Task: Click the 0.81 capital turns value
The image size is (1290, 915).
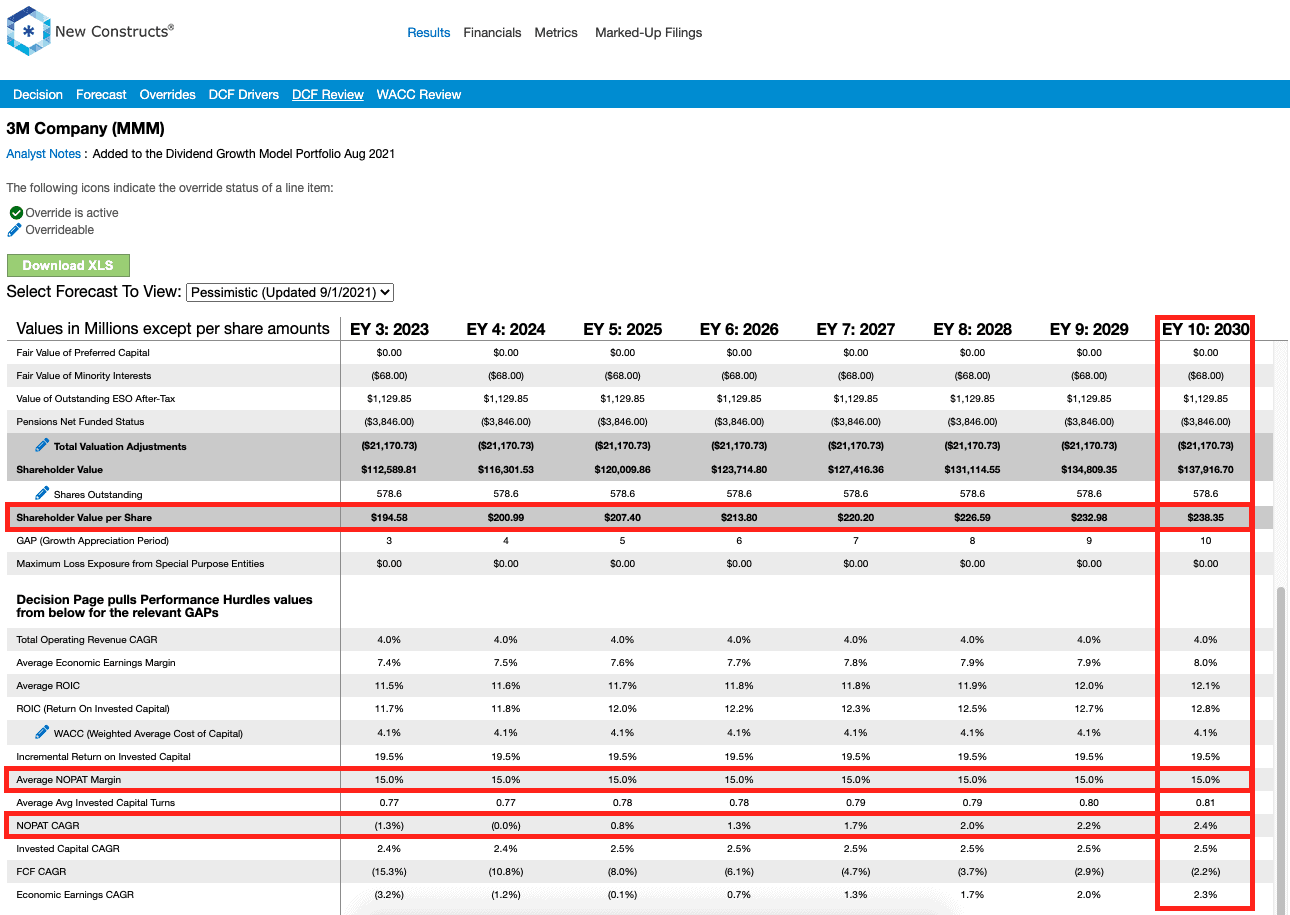Action: (x=1206, y=802)
